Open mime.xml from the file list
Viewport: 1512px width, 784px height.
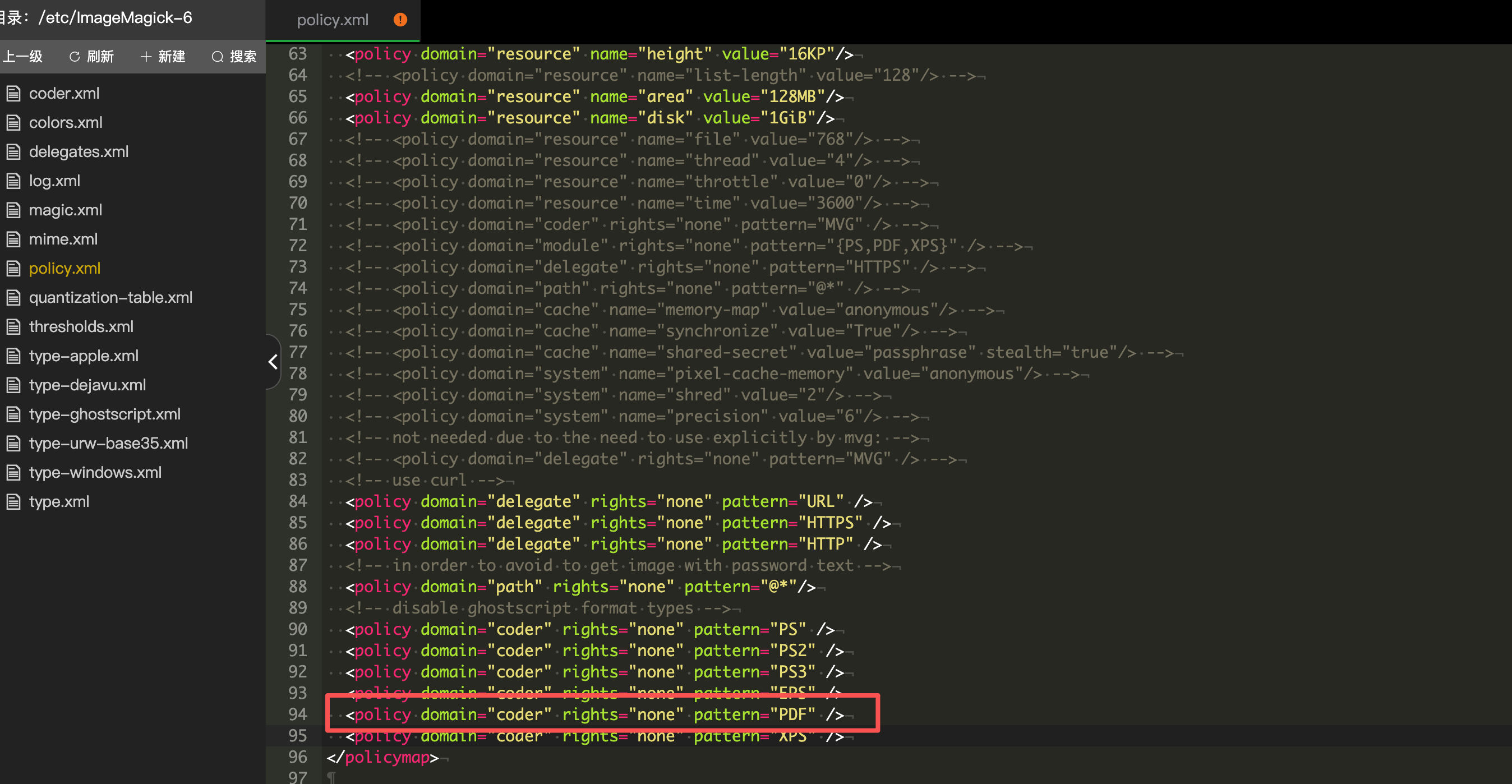[63, 239]
